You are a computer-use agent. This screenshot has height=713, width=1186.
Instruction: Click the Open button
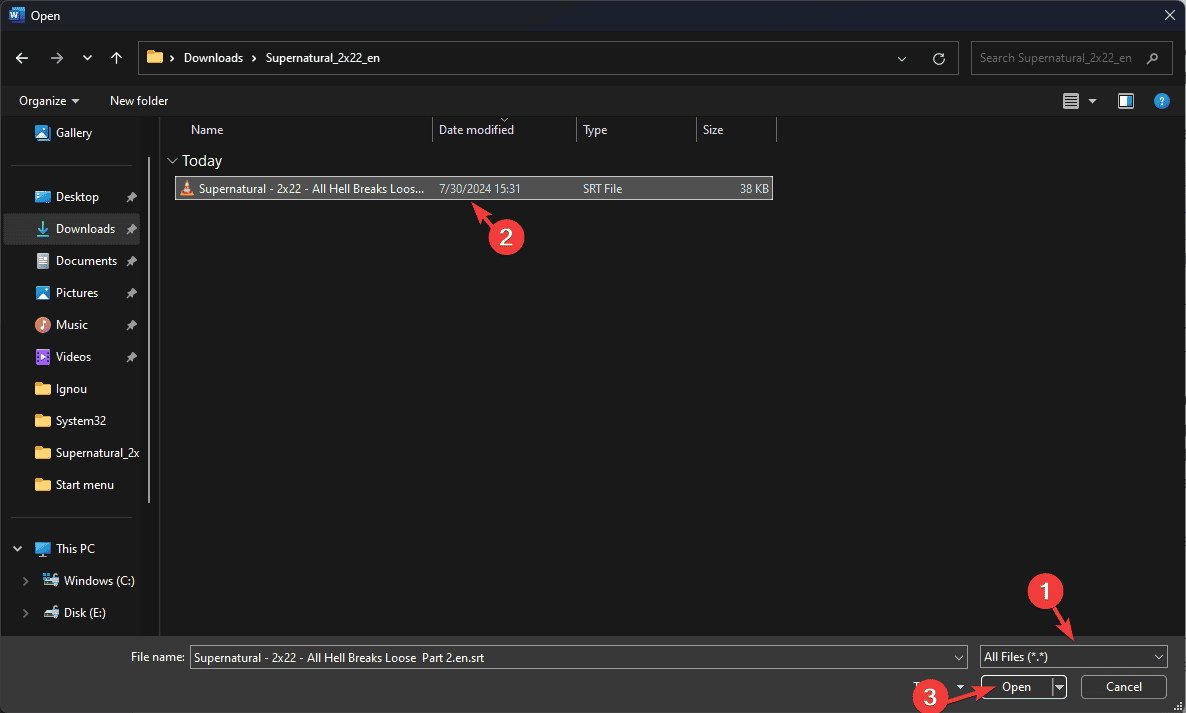coord(1017,687)
